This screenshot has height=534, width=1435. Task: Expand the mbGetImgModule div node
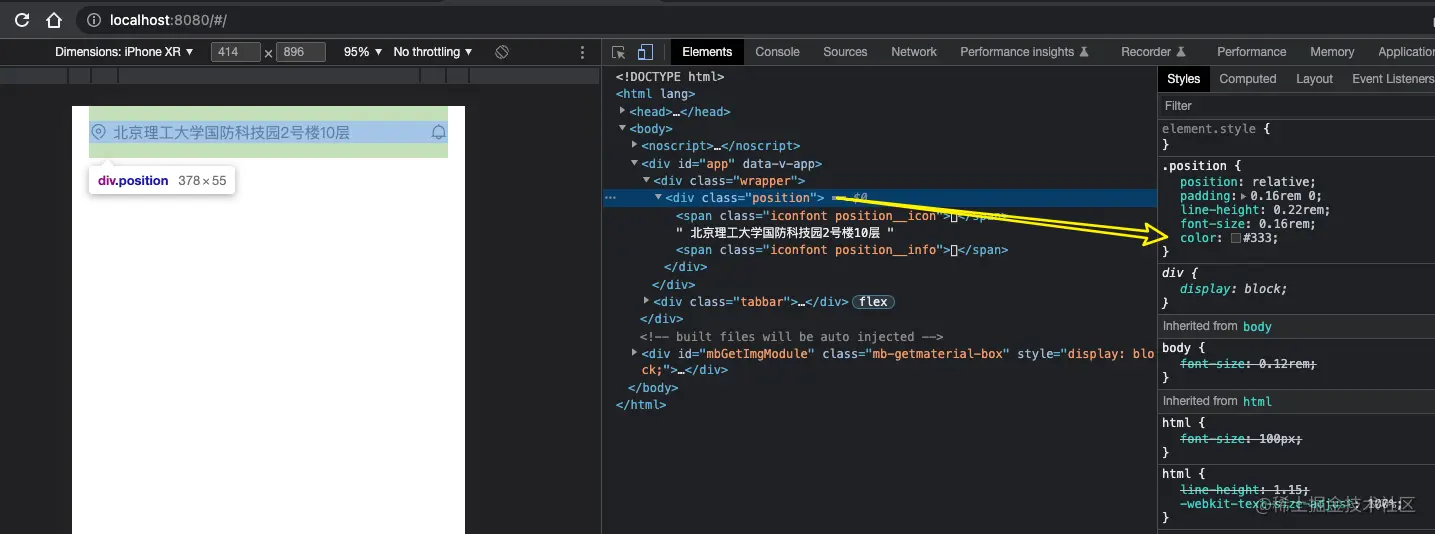pos(634,352)
